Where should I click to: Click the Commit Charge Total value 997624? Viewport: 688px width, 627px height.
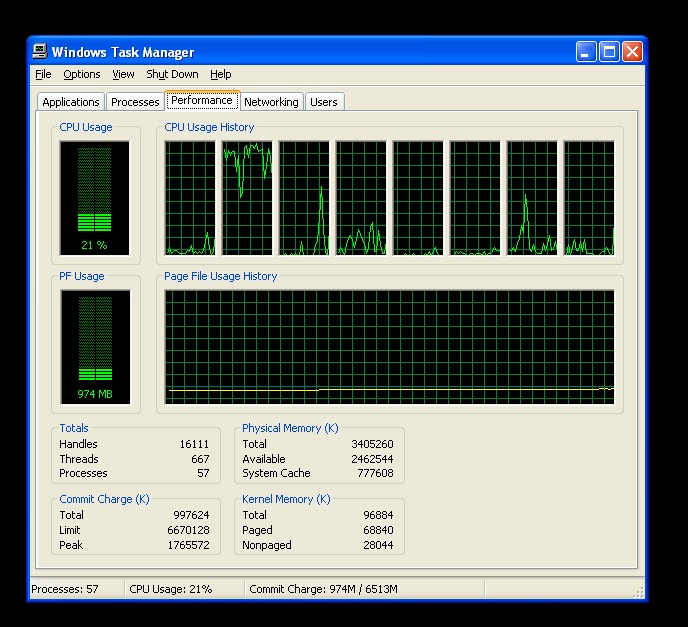click(191, 515)
